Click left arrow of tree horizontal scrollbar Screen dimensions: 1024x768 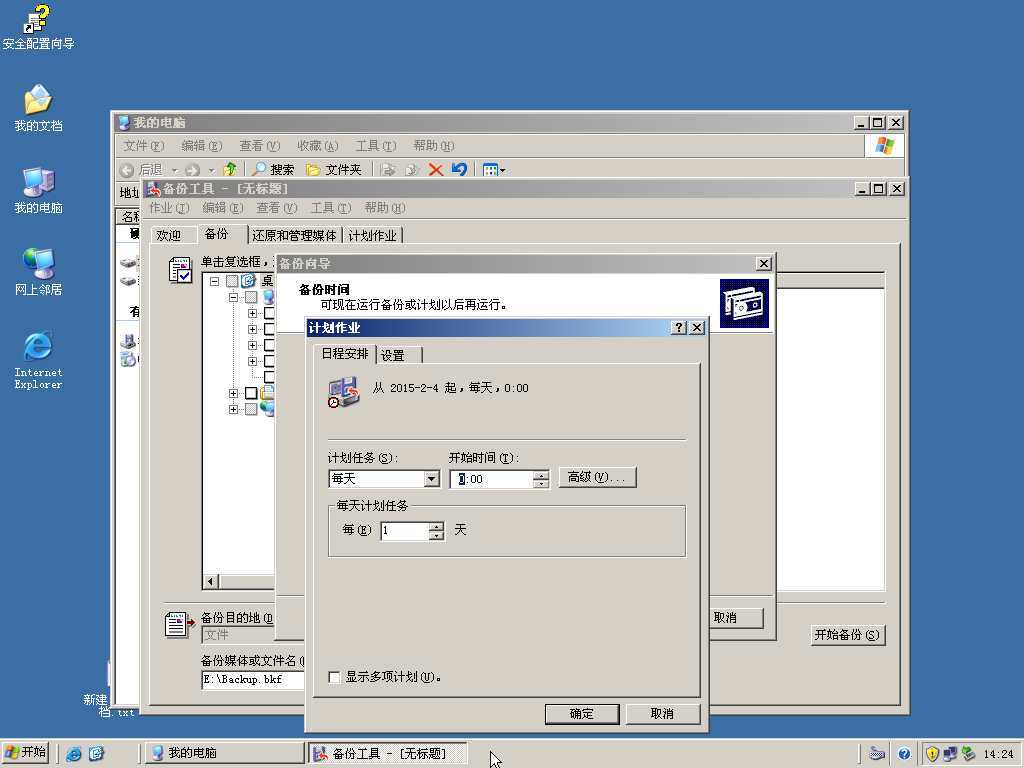[x=210, y=581]
